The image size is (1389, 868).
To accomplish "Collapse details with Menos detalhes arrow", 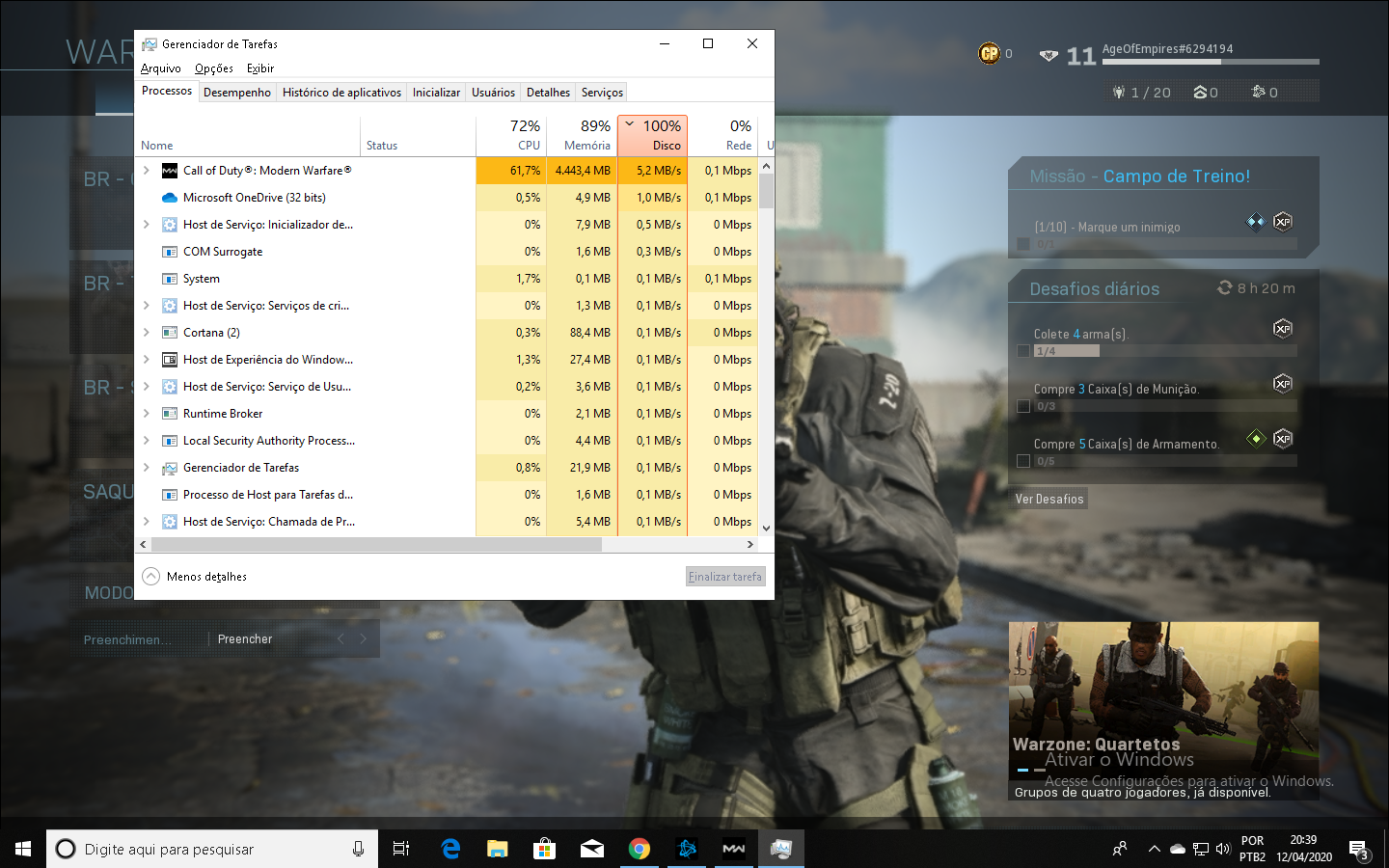I will tap(151, 577).
